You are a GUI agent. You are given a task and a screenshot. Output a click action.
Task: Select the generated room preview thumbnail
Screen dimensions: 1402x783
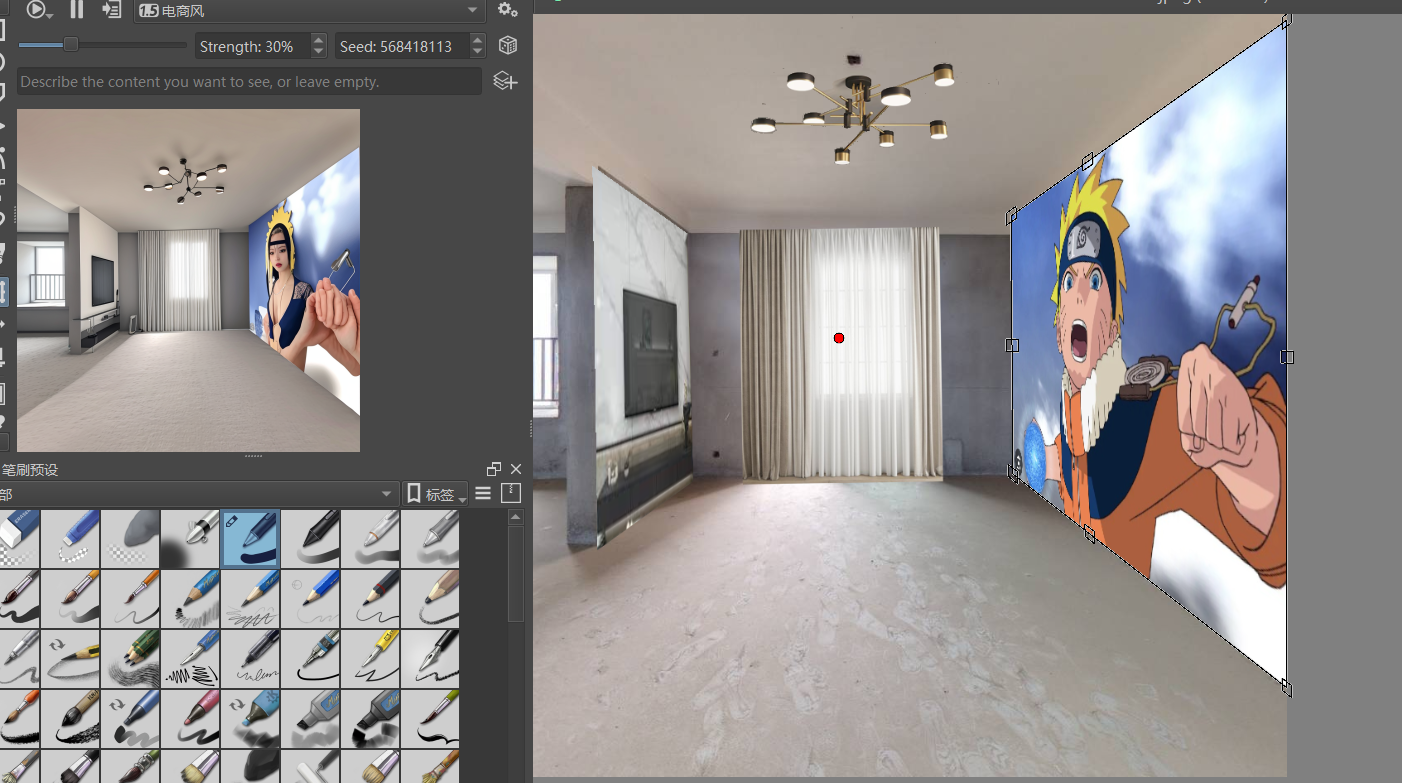point(188,280)
